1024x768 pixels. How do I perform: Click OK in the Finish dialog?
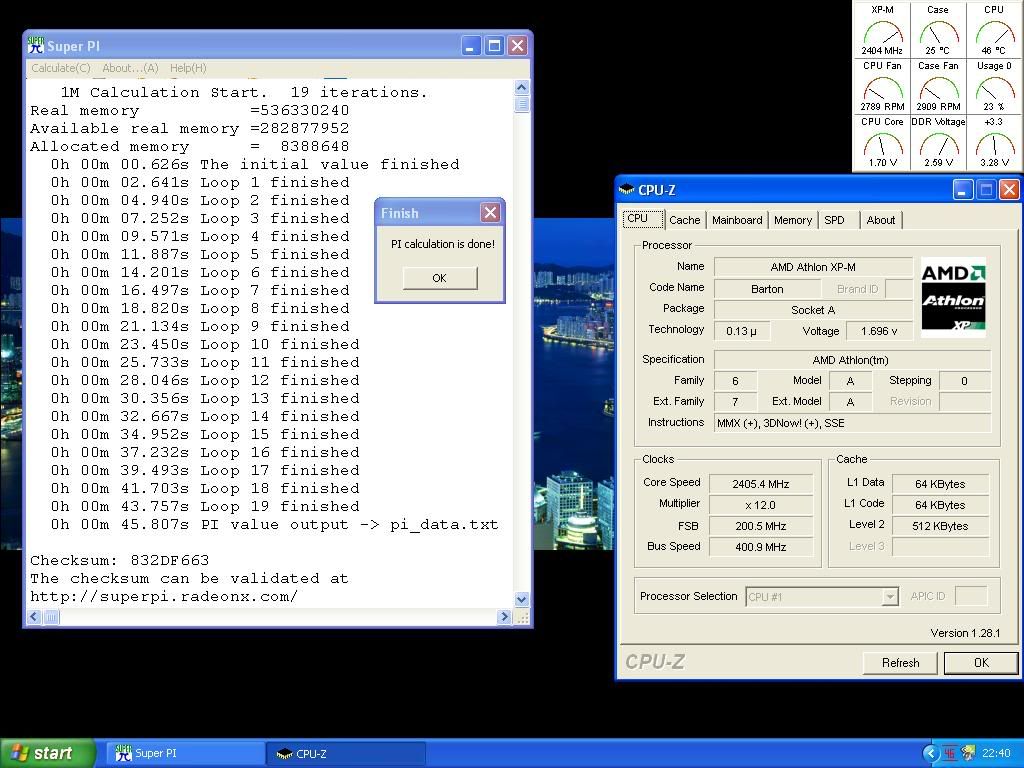tap(440, 278)
